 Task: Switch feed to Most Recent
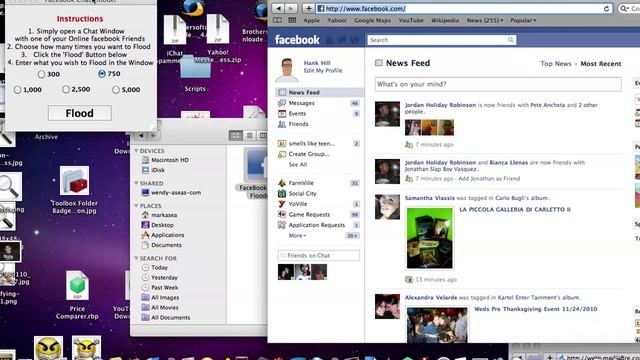tap(600, 64)
